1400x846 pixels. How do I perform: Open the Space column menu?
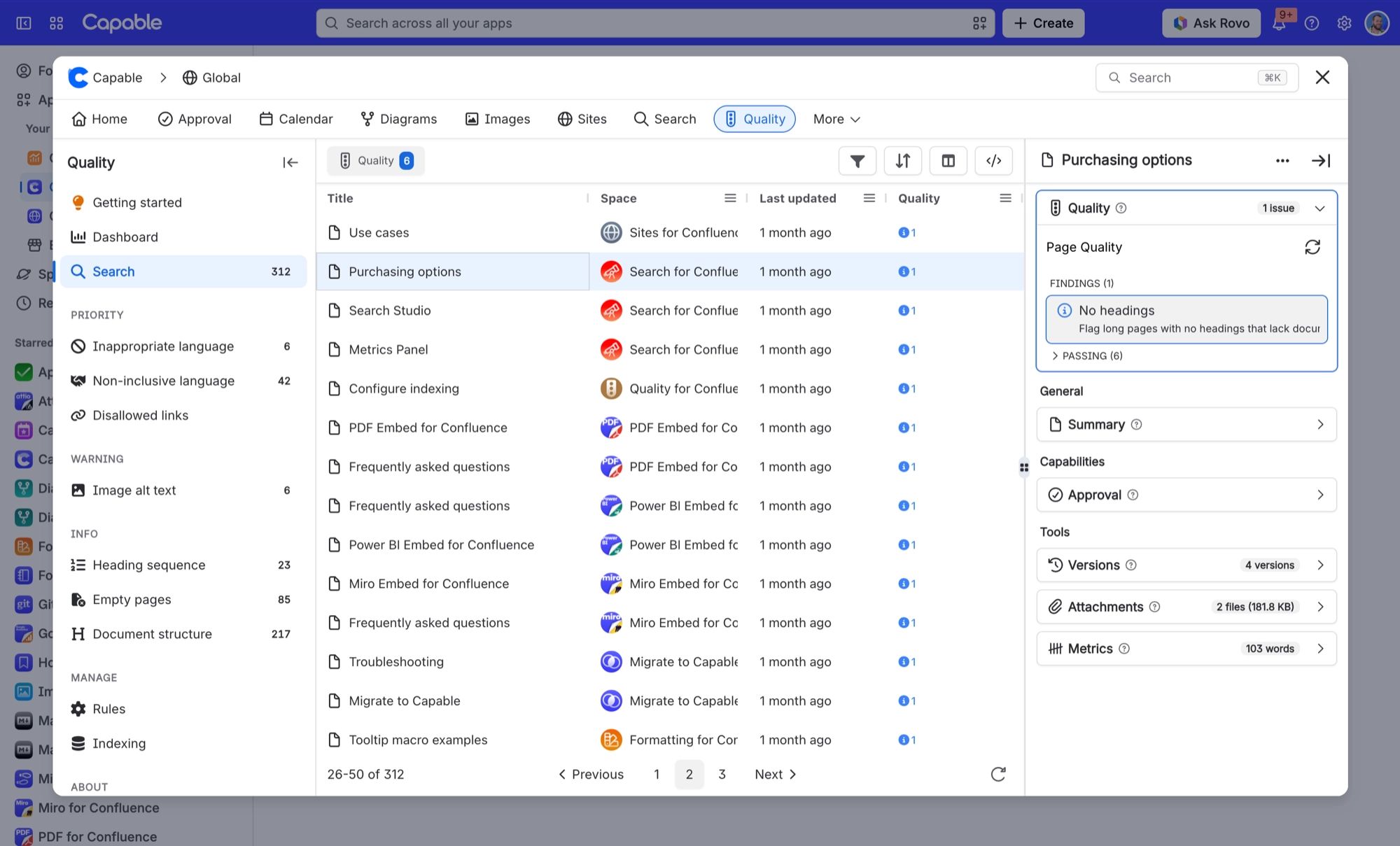point(730,198)
